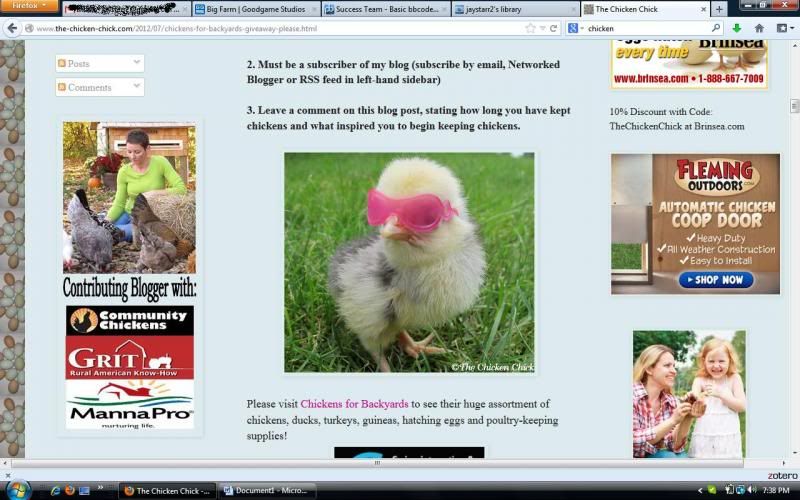The width and height of the screenshot is (800, 500).
Task: Open a new tab with plus button
Action: (719, 9)
